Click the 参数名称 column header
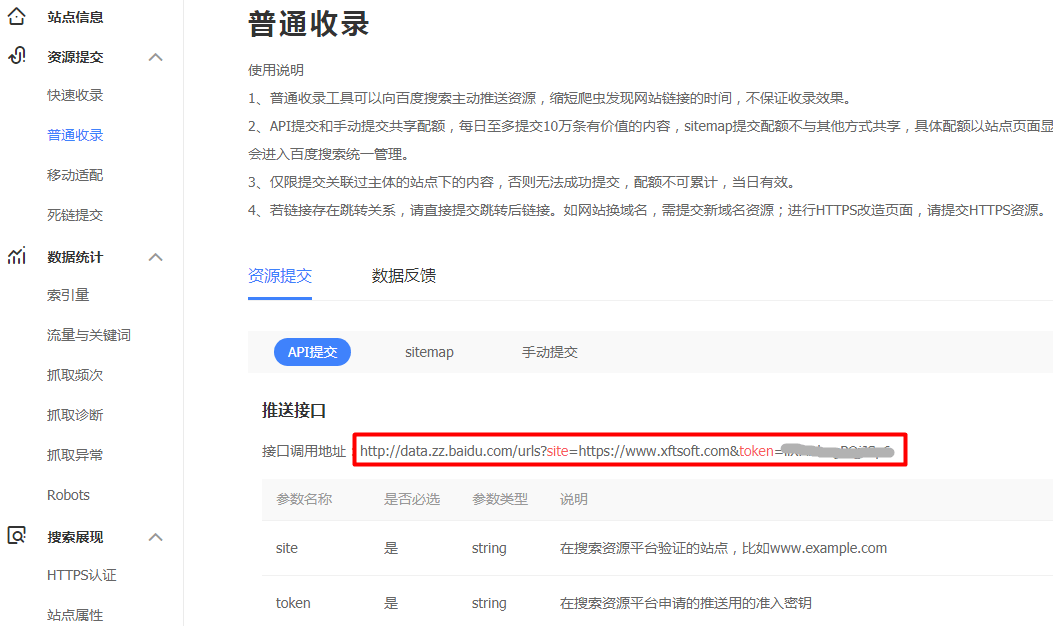 click(x=304, y=499)
